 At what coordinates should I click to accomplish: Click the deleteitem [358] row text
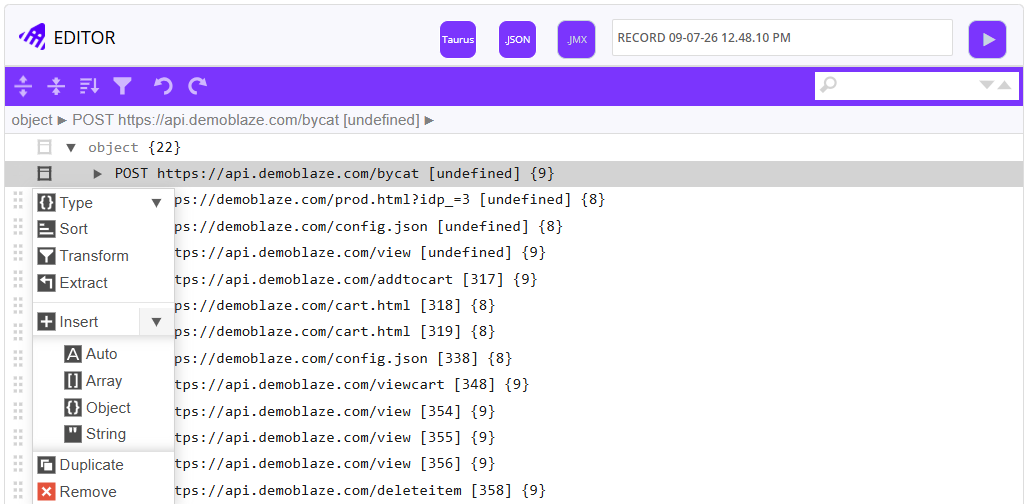pyautogui.click(x=361, y=490)
